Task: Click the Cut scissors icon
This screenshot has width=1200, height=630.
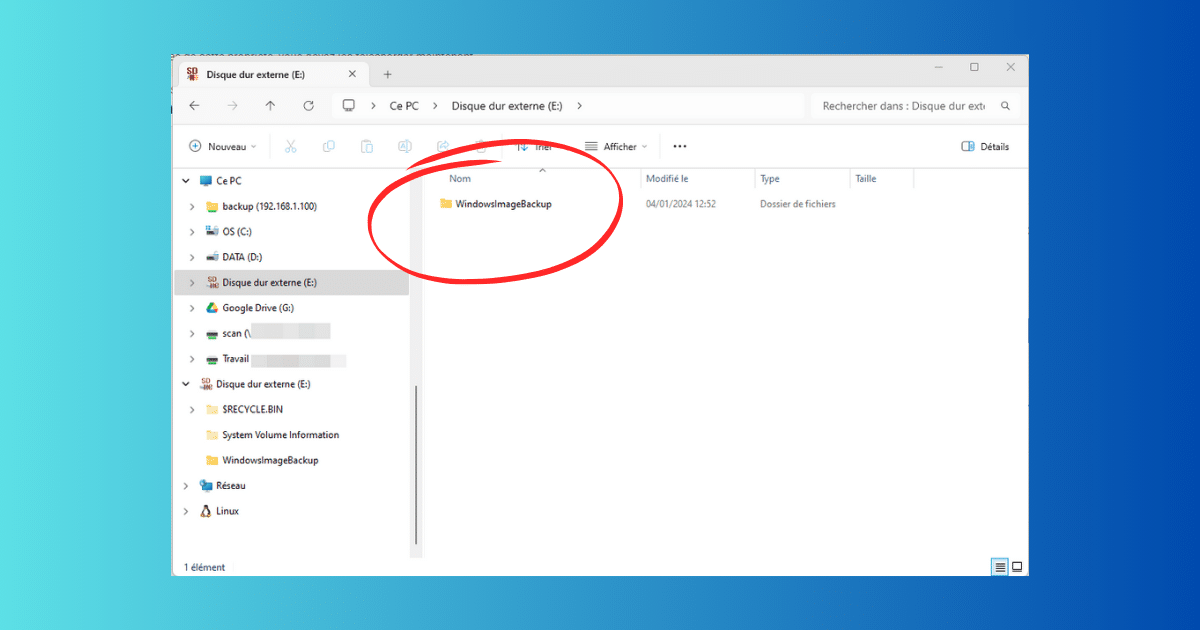Action: click(290, 147)
